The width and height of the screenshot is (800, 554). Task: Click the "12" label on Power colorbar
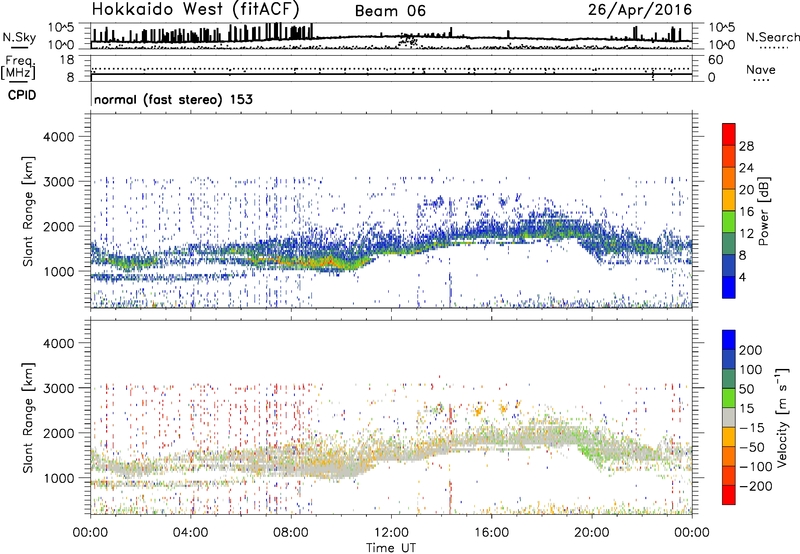click(746, 234)
